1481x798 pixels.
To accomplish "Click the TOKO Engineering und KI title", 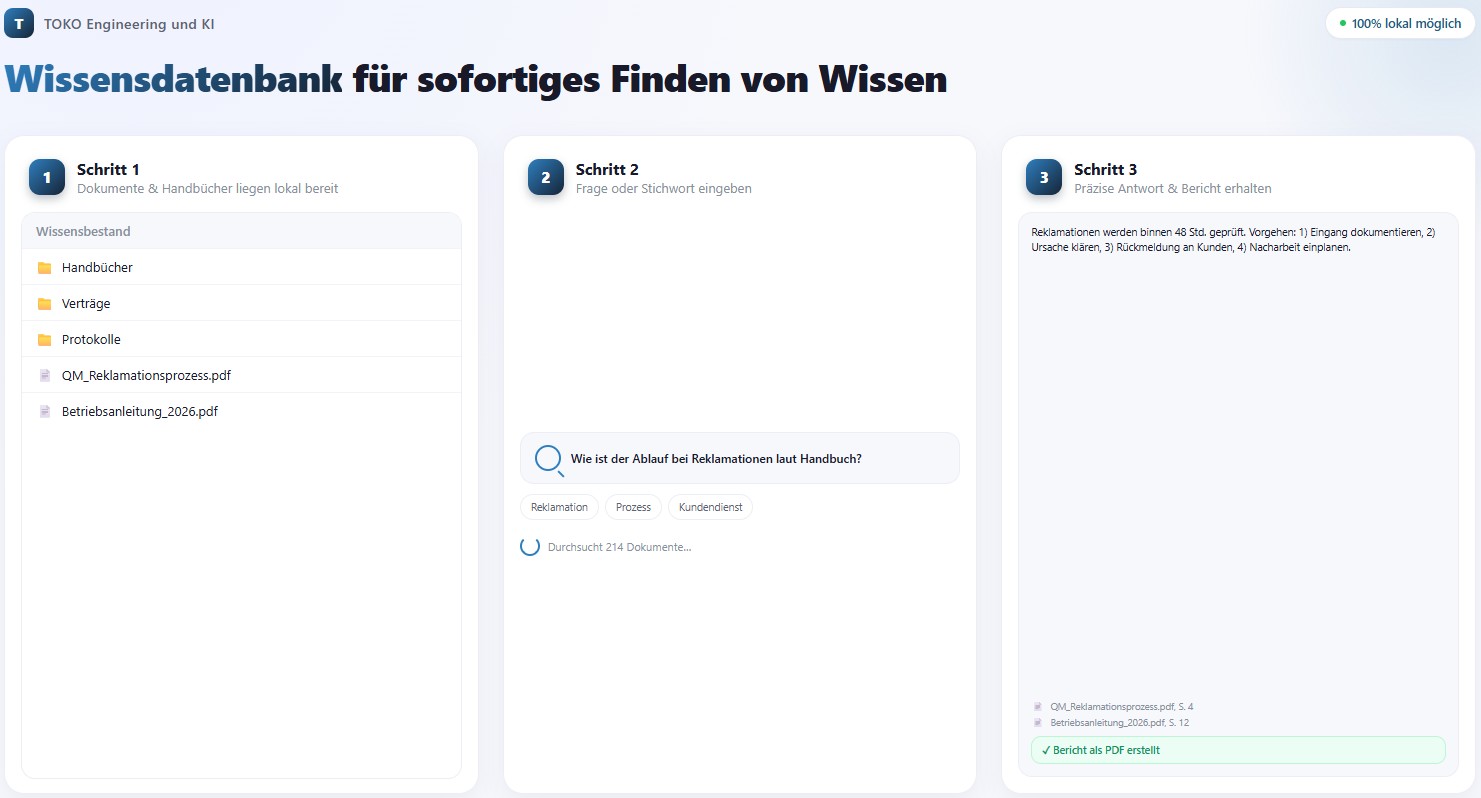I will pos(129,24).
